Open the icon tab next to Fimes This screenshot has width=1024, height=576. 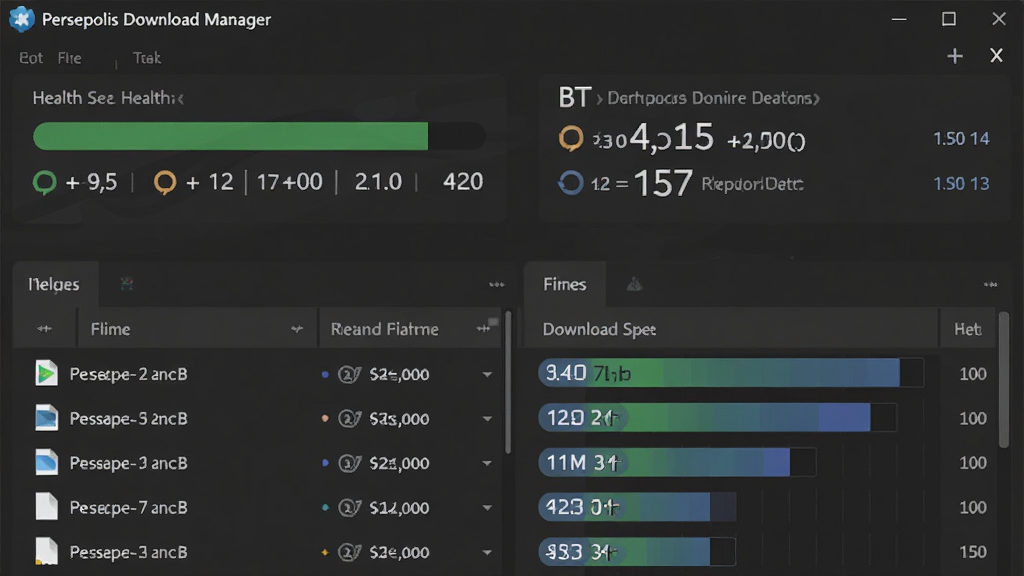click(634, 284)
